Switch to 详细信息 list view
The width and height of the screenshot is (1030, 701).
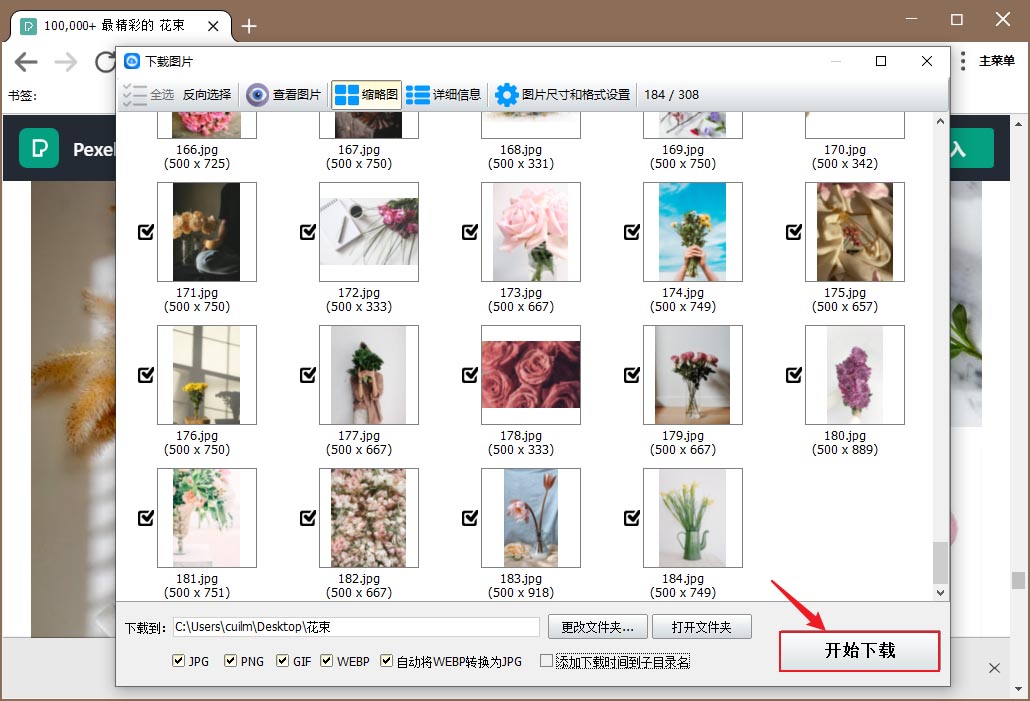point(418,95)
